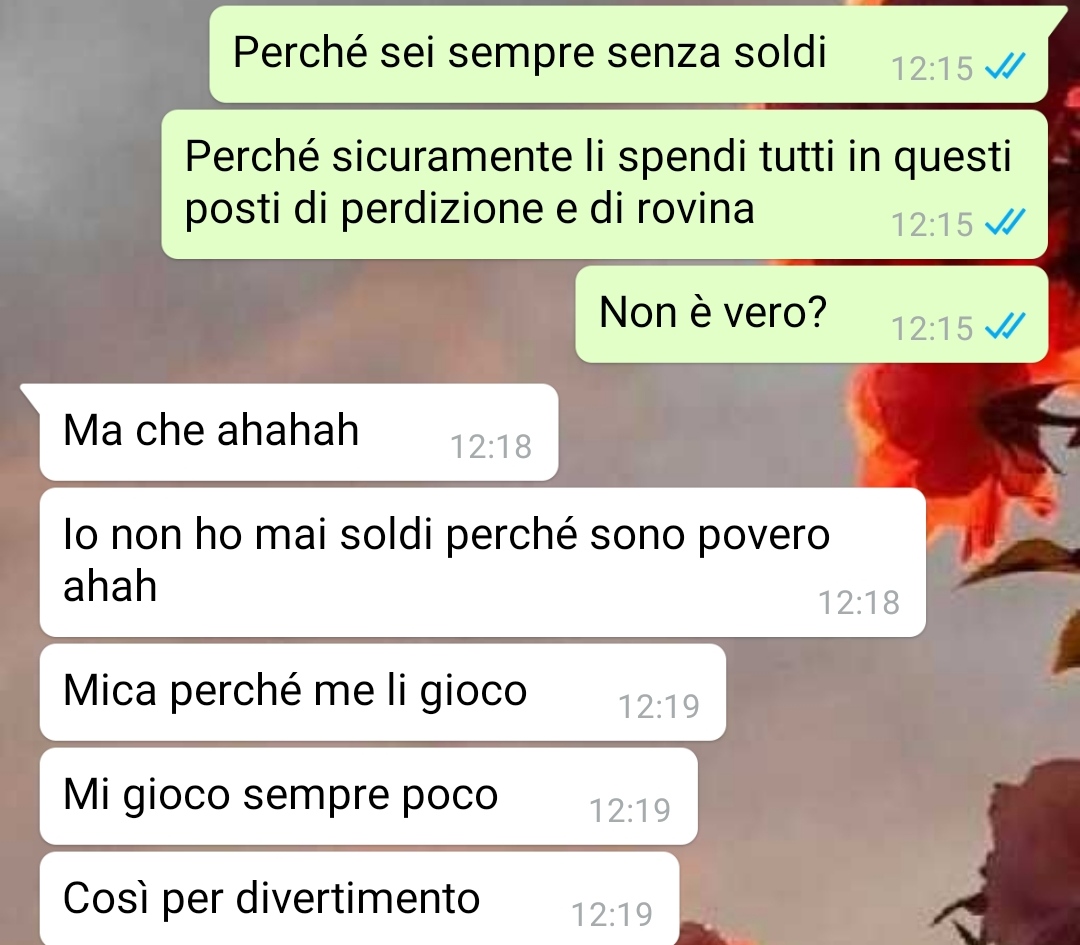Select the message 'Io non ho mai soldi perché sono povero'
Viewport: 1080px width, 945px height.
pos(483,562)
